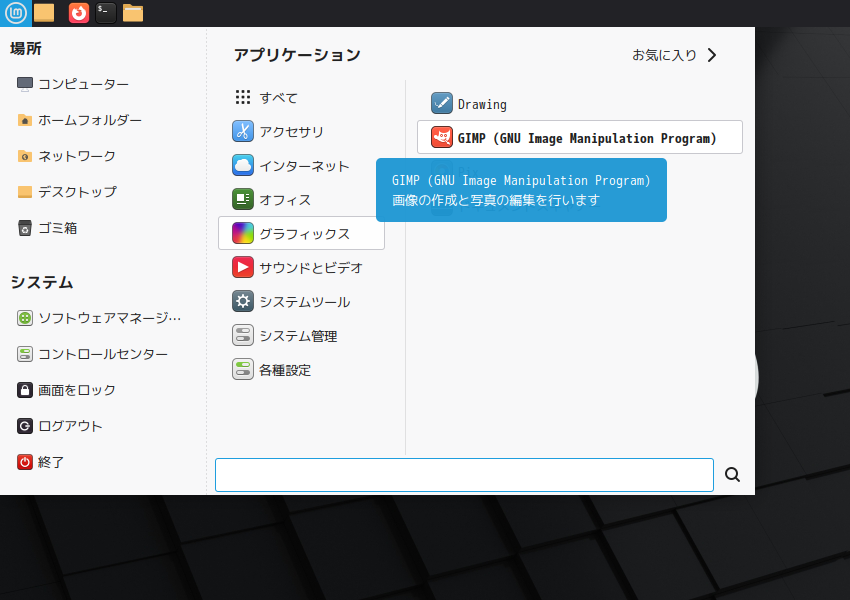Click the Software Manager icon

click(x=24, y=318)
